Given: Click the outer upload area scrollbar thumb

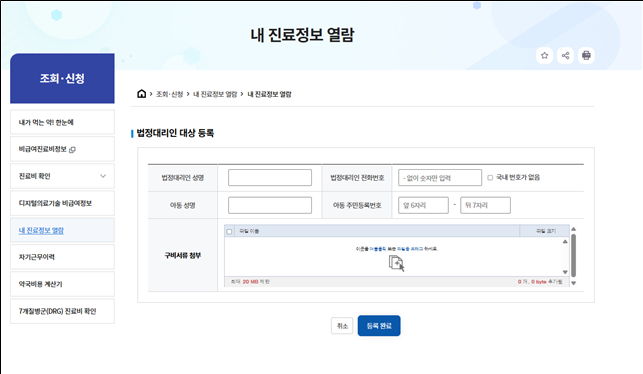Looking at the screenshot, I should pos(574,255).
